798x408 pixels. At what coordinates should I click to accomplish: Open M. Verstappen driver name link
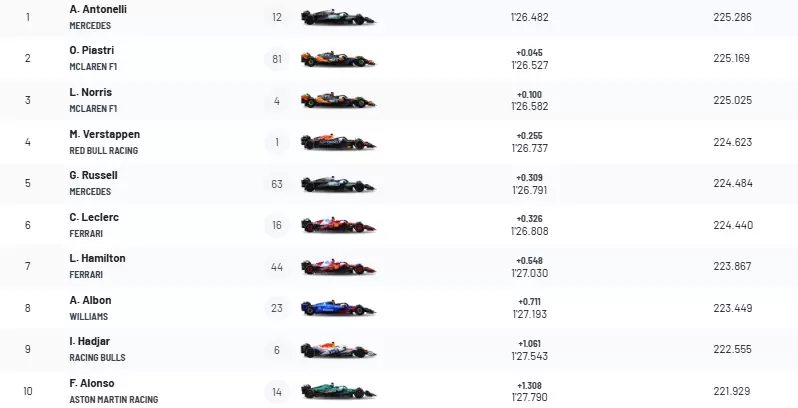tap(104, 134)
